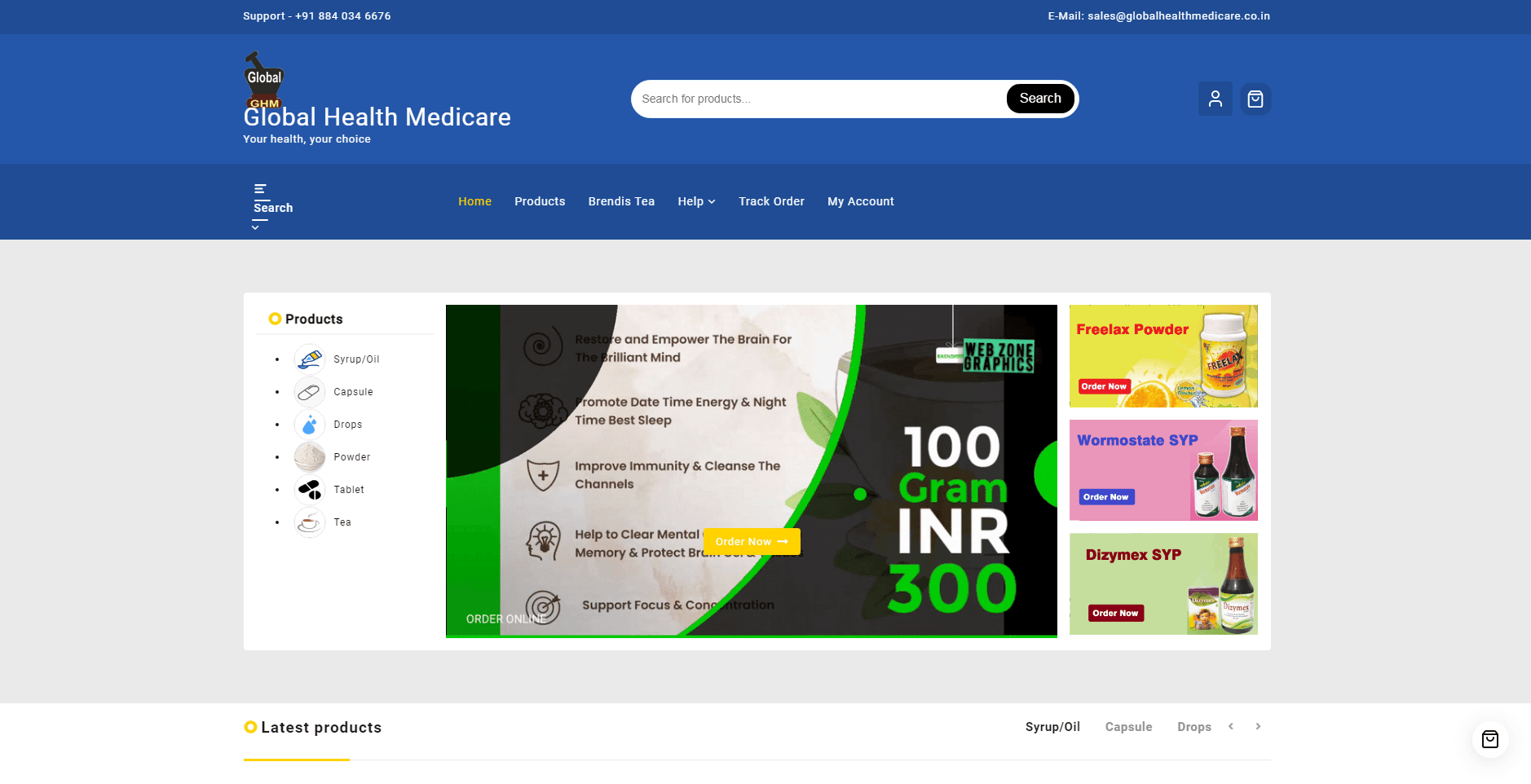
Task: Click the Global Health Medicare logo image
Action: coord(264,80)
